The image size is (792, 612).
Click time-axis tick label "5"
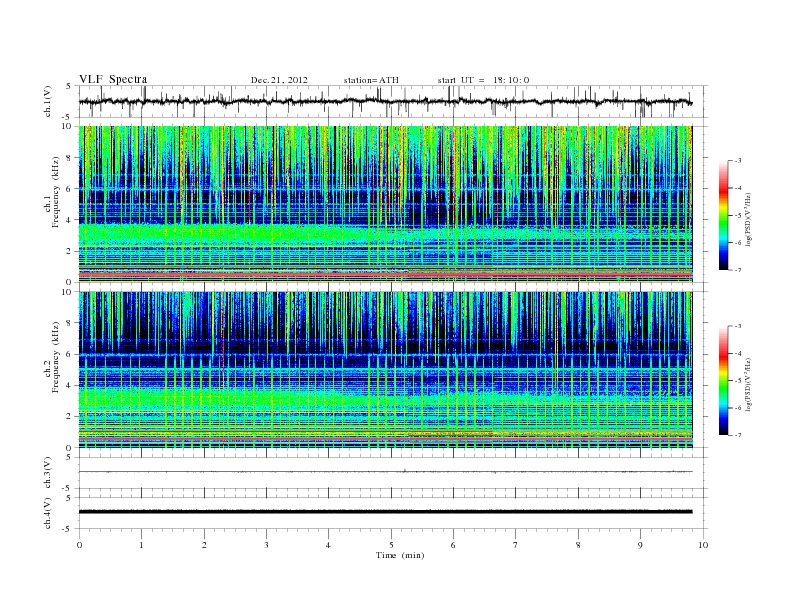coord(391,545)
